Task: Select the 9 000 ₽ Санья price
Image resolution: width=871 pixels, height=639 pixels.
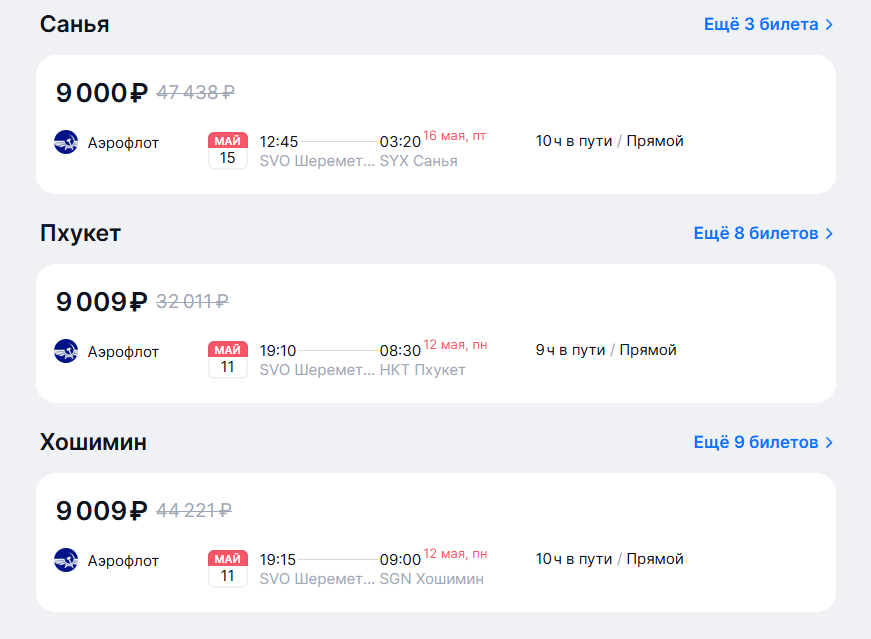Action: point(102,93)
